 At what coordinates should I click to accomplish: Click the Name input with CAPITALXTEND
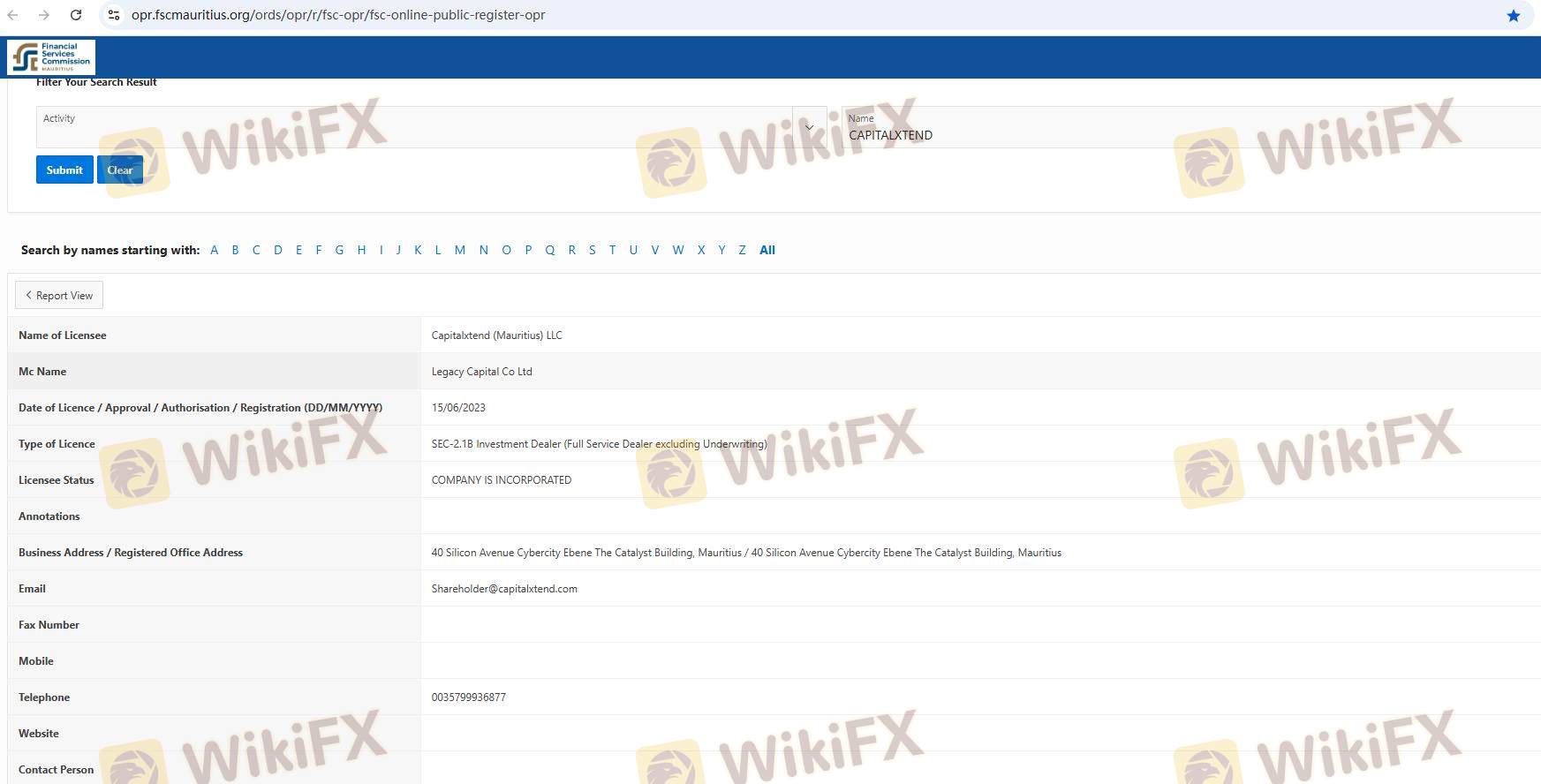(1191, 127)
